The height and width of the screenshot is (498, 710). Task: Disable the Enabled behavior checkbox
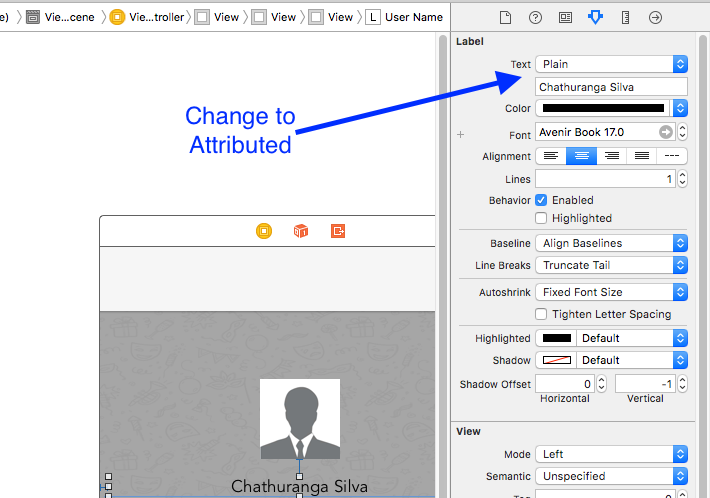[541, 200]
